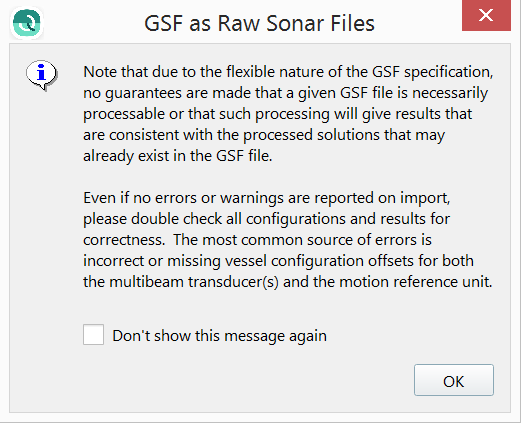Confirm the message with the OK button
523x425 pixels.
coord(454,380)
